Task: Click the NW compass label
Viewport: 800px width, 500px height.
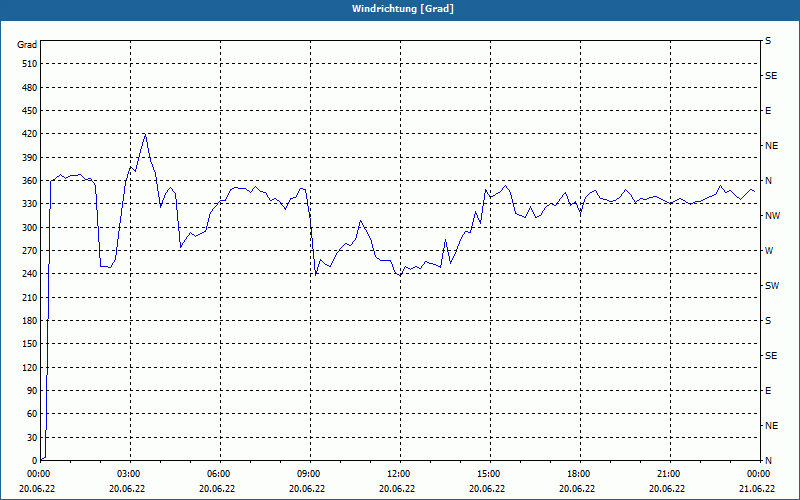Action: coord(772,216)
